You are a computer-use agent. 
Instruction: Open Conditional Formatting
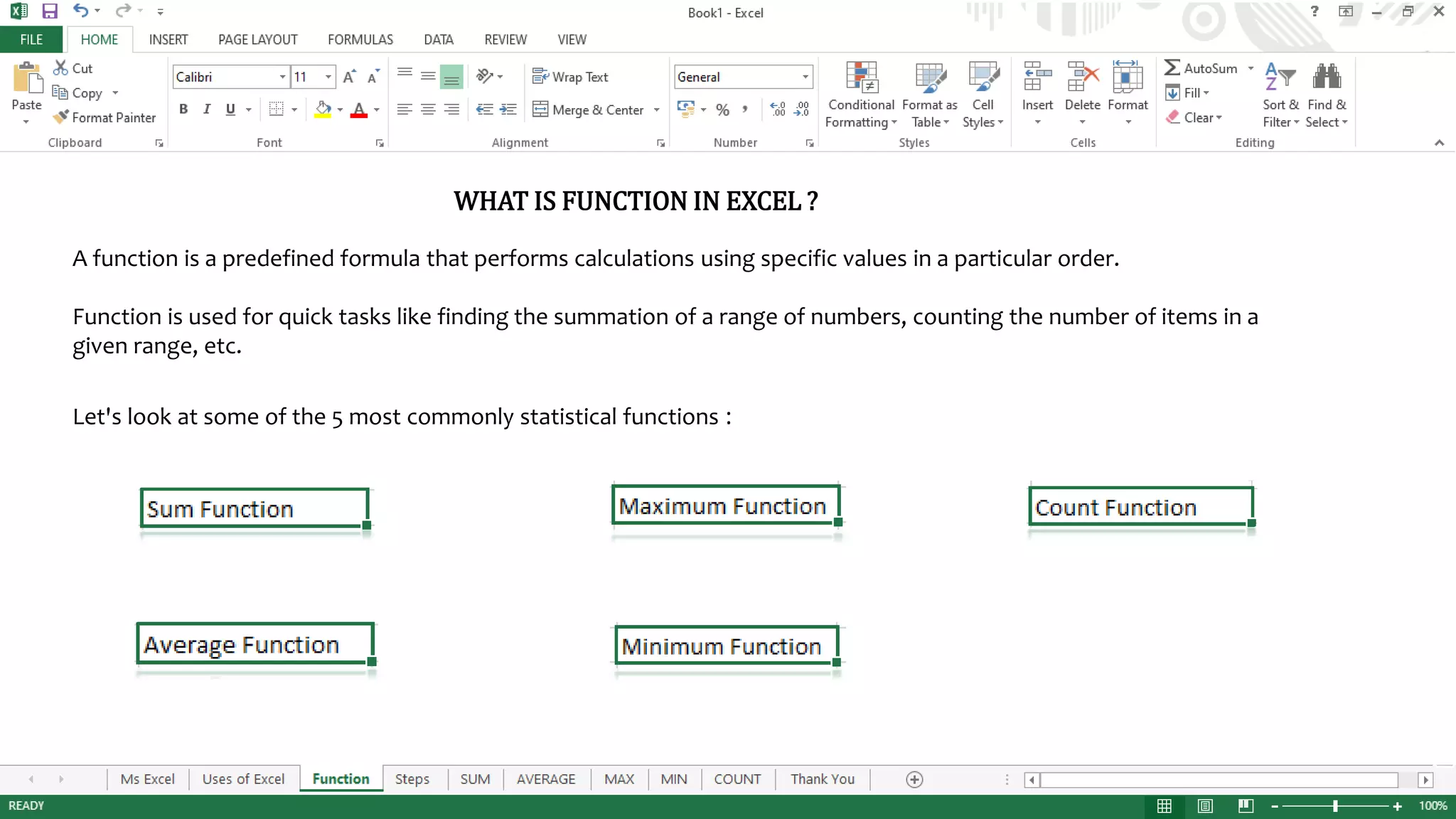coord(861,95)
